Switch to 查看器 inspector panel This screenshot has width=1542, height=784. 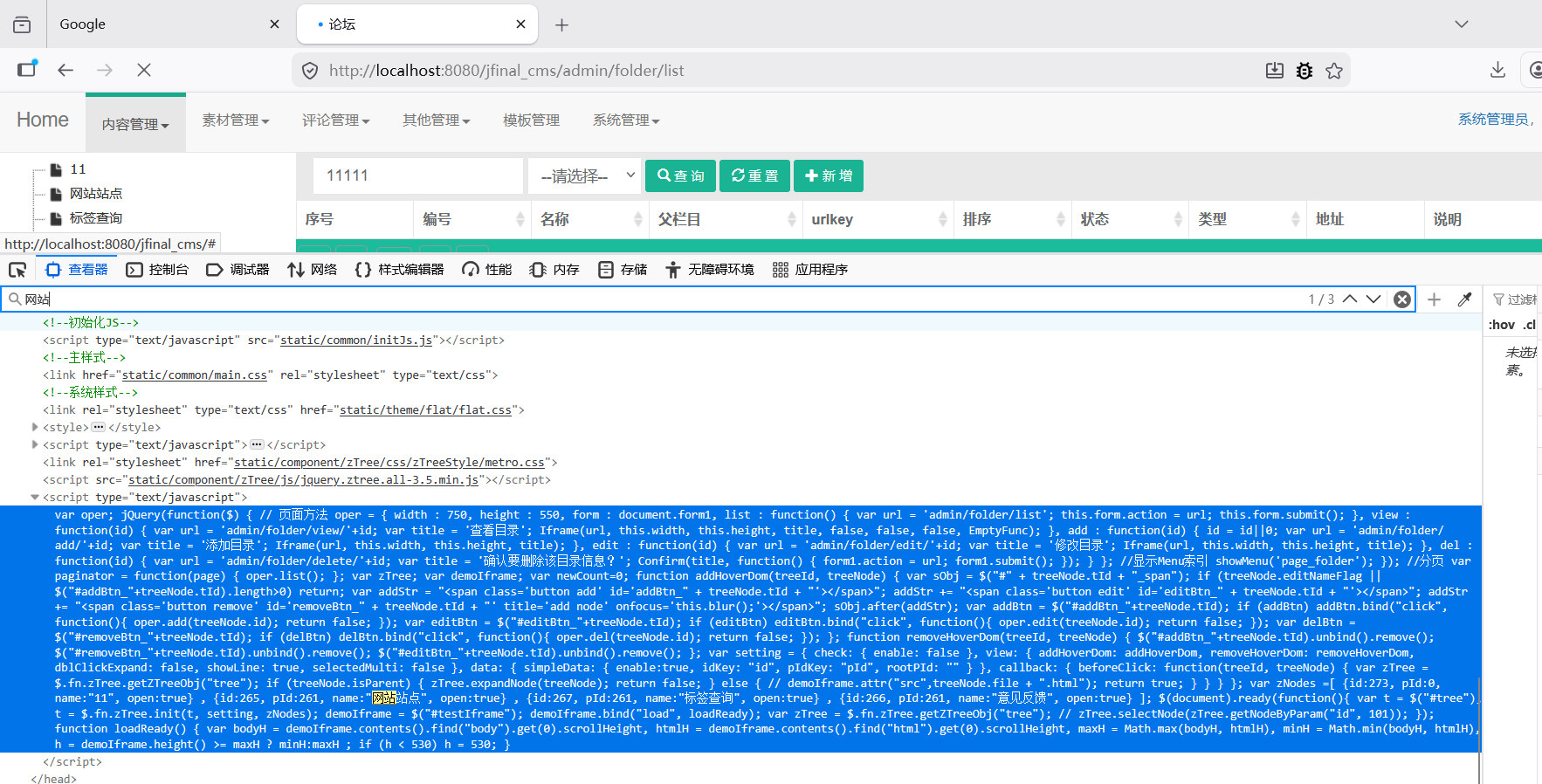(77, 270)
